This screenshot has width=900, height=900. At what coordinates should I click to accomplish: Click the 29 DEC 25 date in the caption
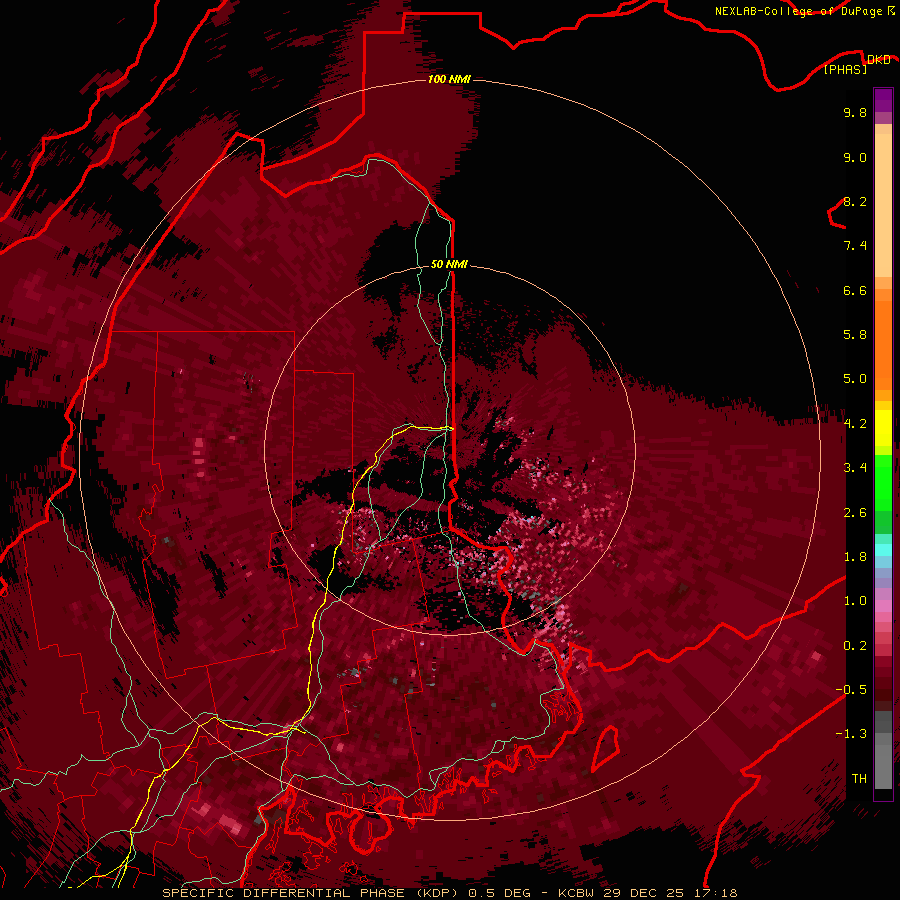pos(643,893)
